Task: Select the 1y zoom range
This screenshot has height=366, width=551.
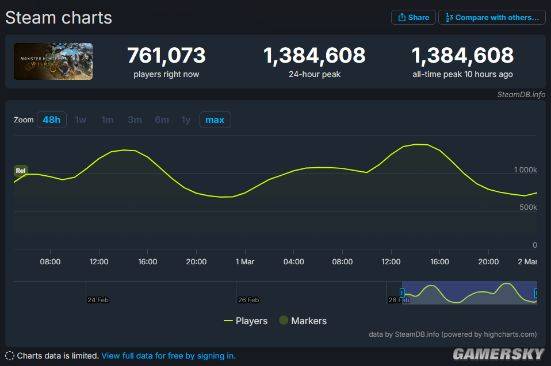Action: (x=186, y=120)
